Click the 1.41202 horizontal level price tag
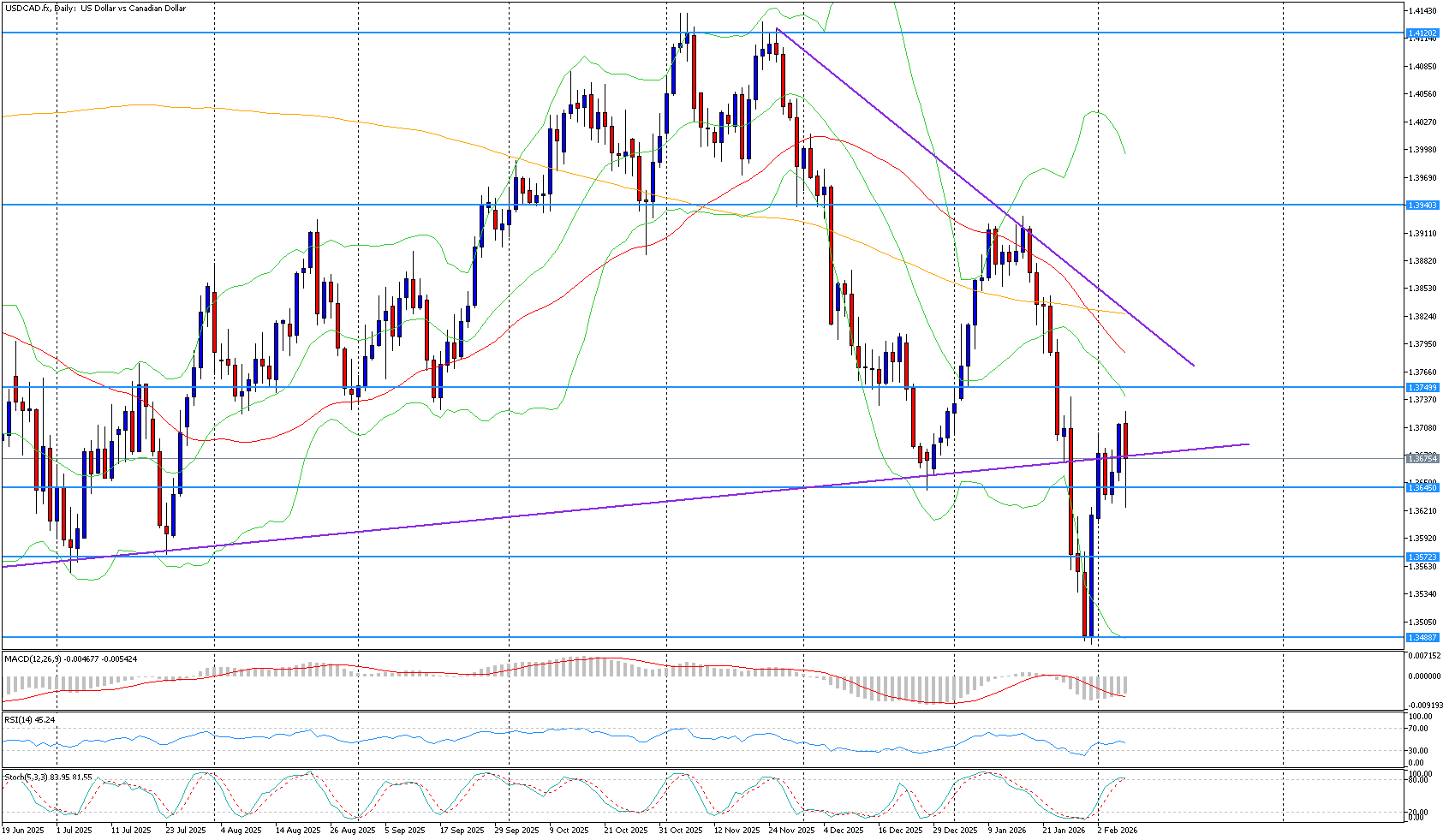Viewport: 1449px width, 840px height. (1422, 33)
